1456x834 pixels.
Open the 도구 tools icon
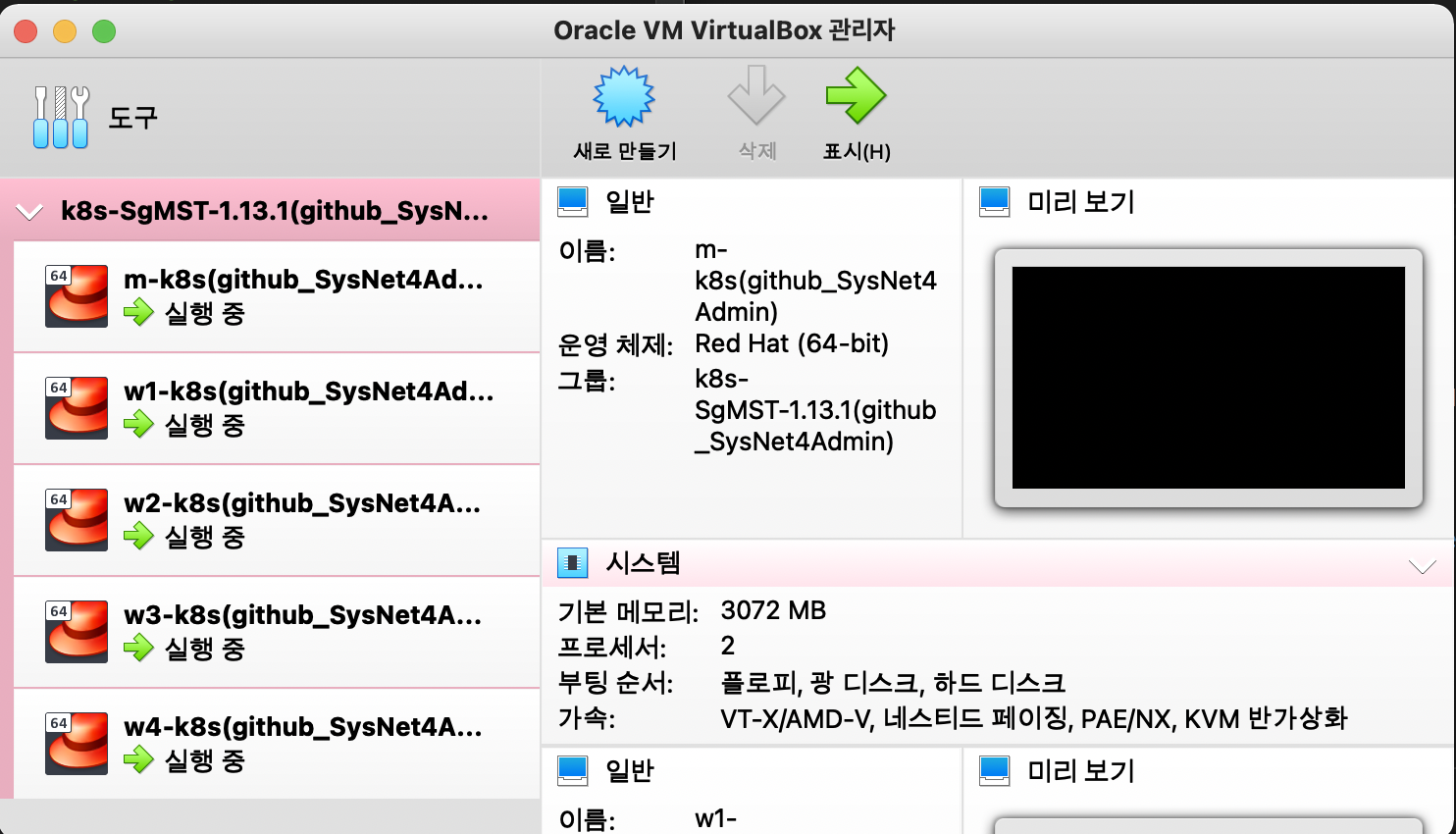point(61,118)
